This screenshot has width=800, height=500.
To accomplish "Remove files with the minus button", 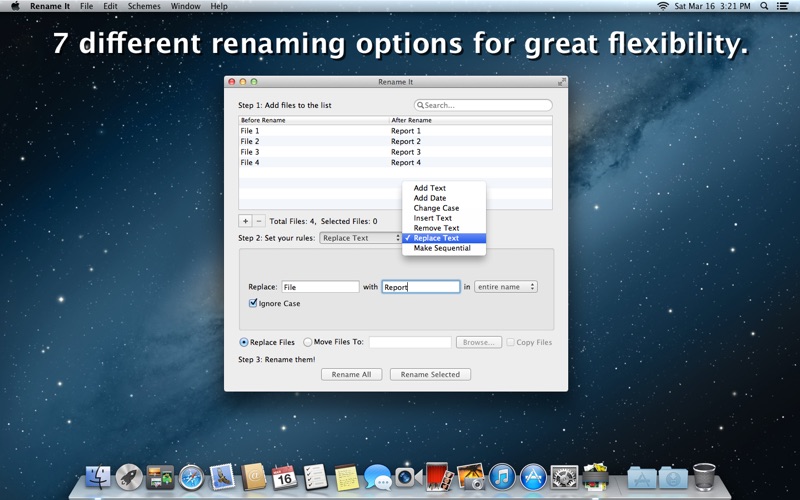I will [259, 221].
